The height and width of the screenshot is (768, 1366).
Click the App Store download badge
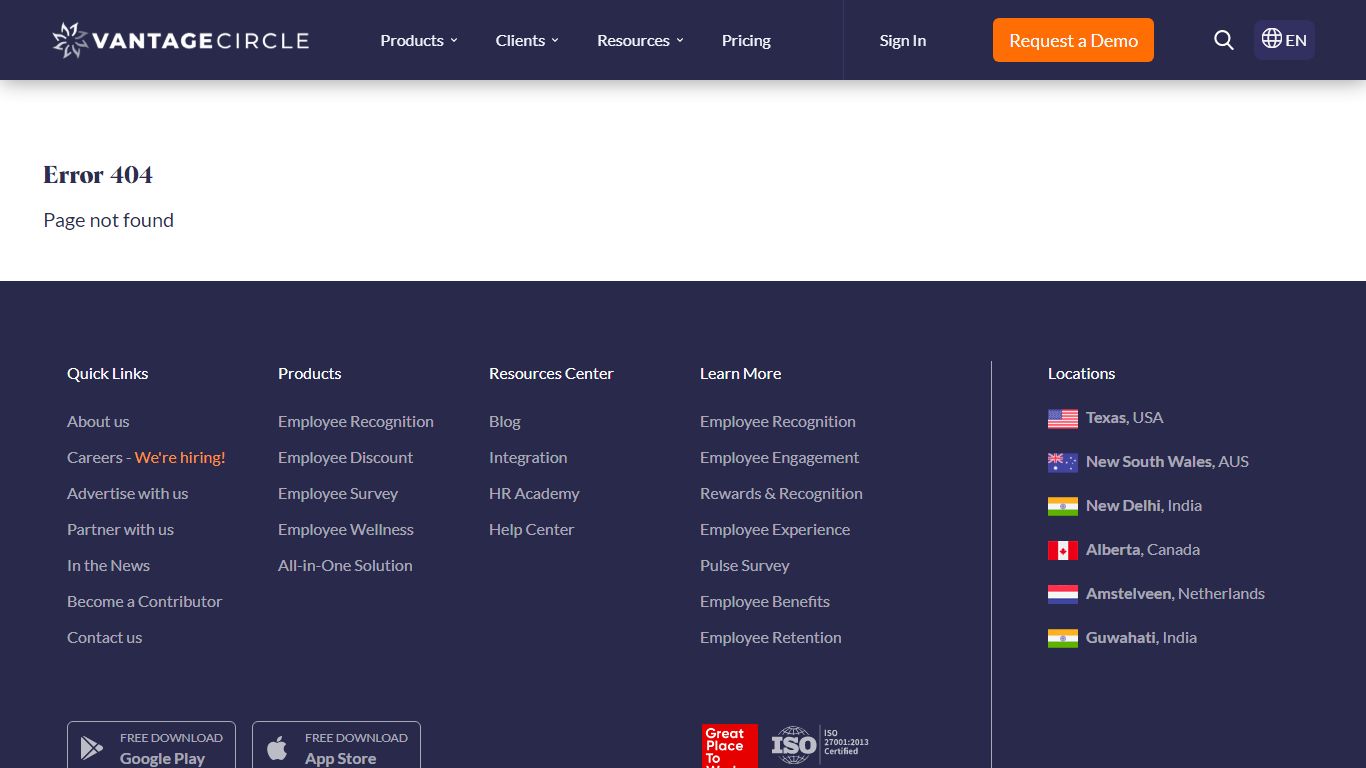pos(336,746)
